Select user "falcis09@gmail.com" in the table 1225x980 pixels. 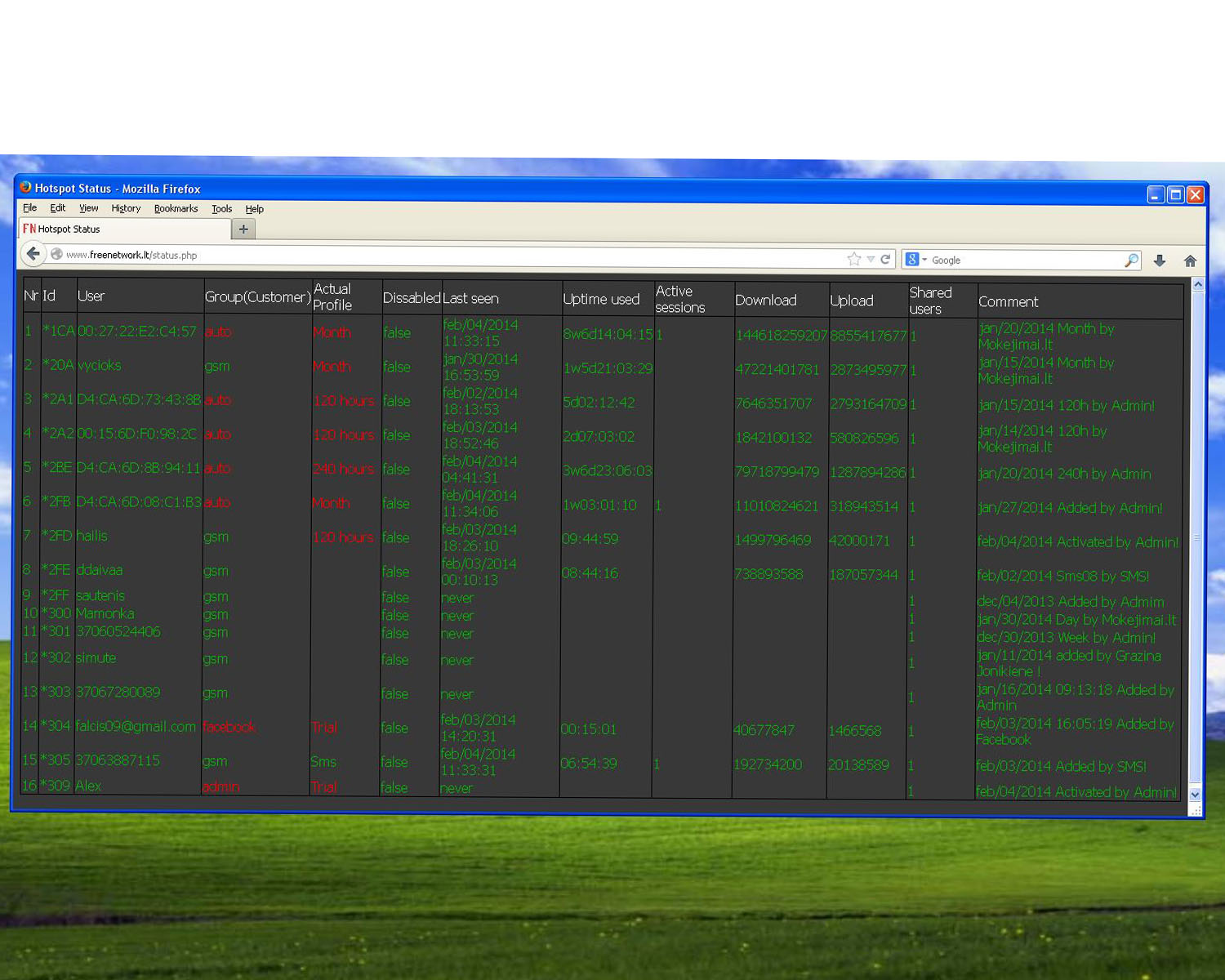click(x=136, y=727)
